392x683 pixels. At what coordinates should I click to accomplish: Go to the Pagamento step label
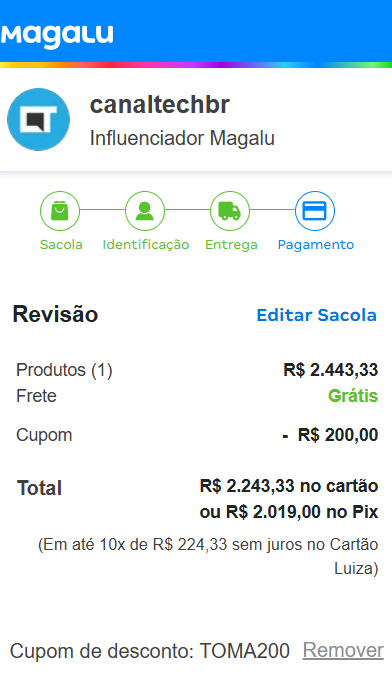316,245
